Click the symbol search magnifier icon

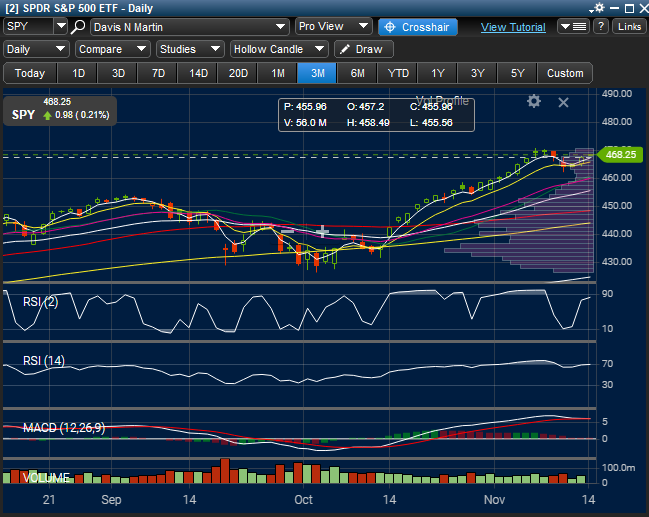point(78,27)
